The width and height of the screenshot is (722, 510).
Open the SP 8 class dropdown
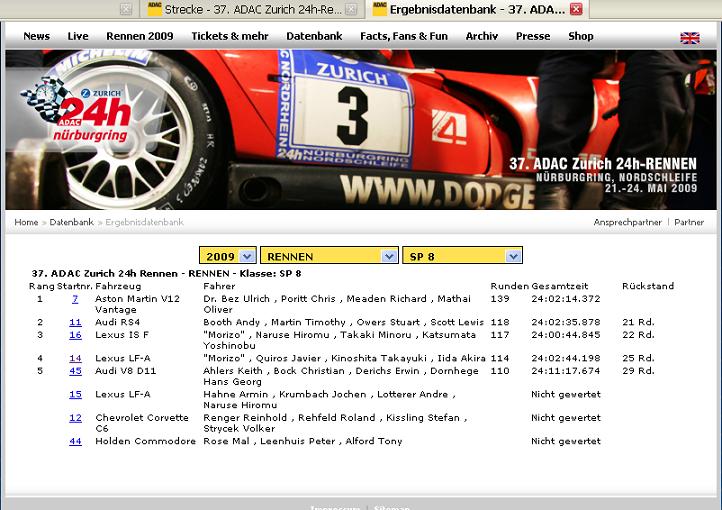pyautogui.click(x=462, y=255)
